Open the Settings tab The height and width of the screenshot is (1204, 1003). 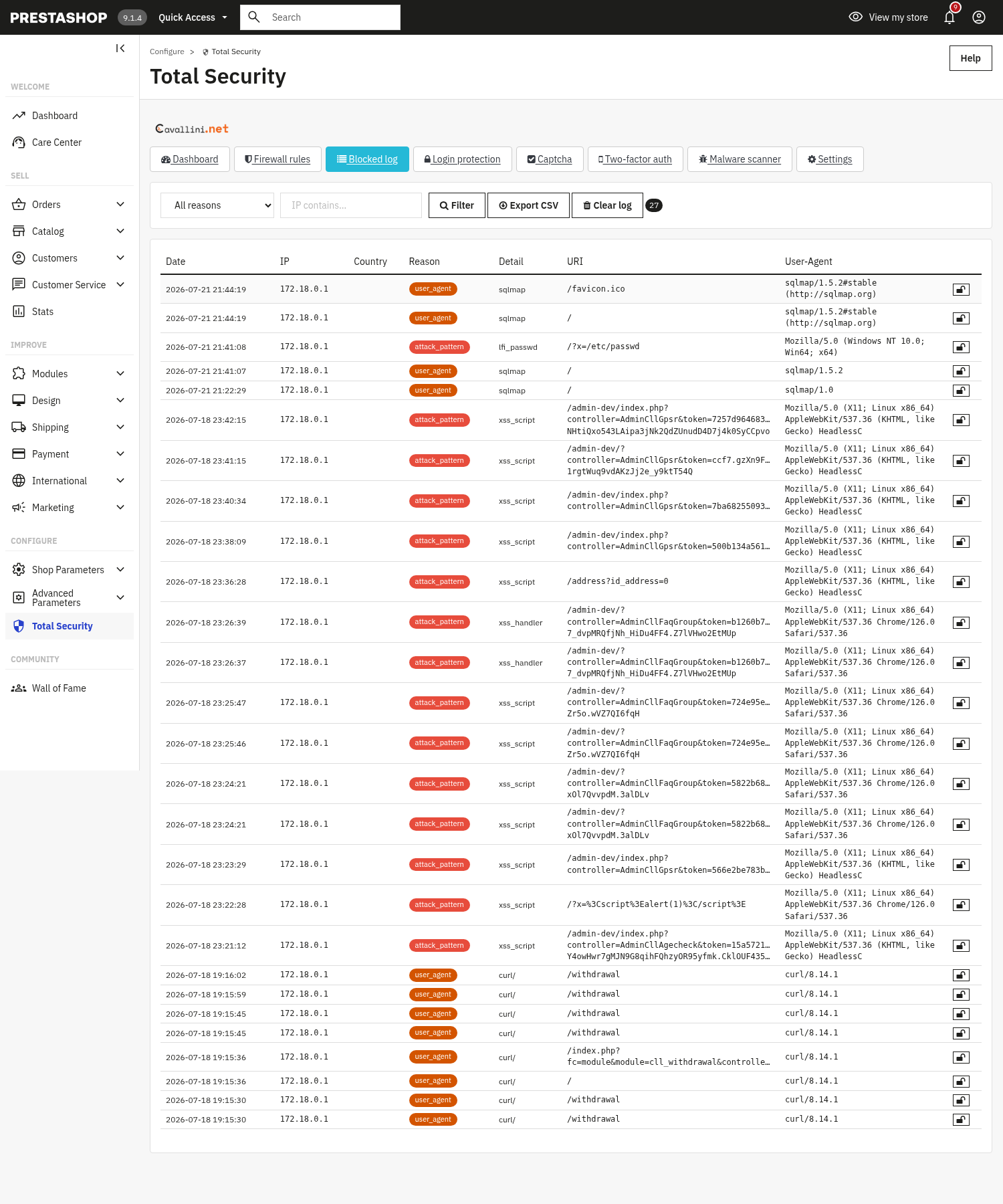coord(830,159)
